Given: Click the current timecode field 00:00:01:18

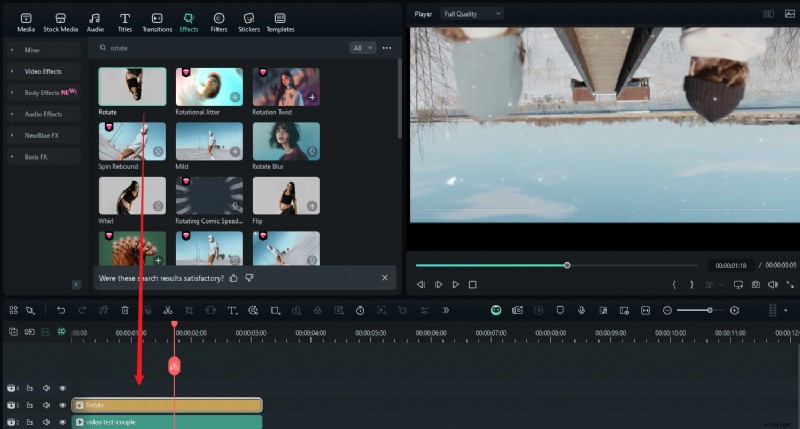Looking at the screenshot, I should coord(731,265).
